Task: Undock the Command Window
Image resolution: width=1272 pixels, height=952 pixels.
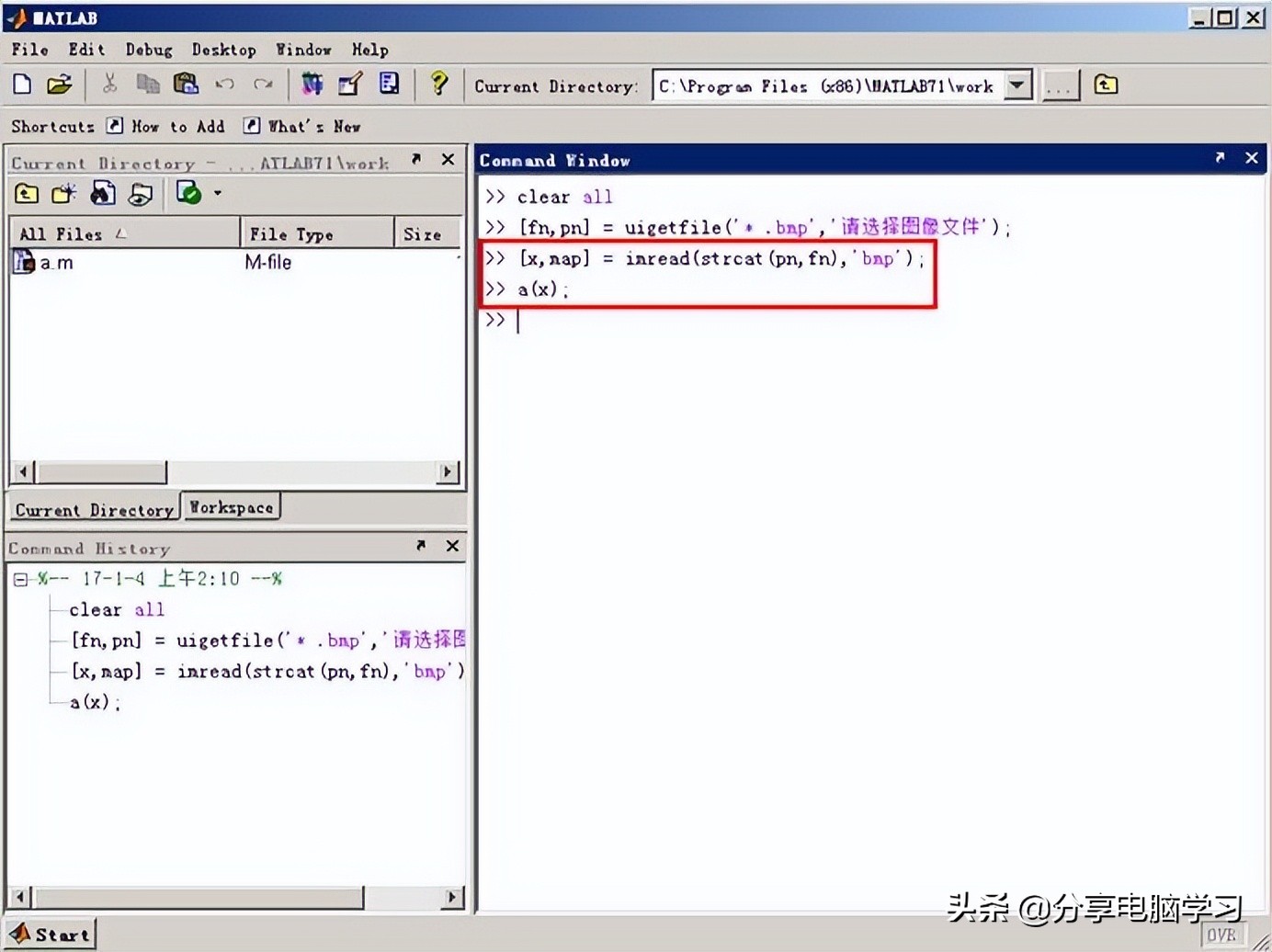Action: pyautogui.click(x=1220, y=158)
